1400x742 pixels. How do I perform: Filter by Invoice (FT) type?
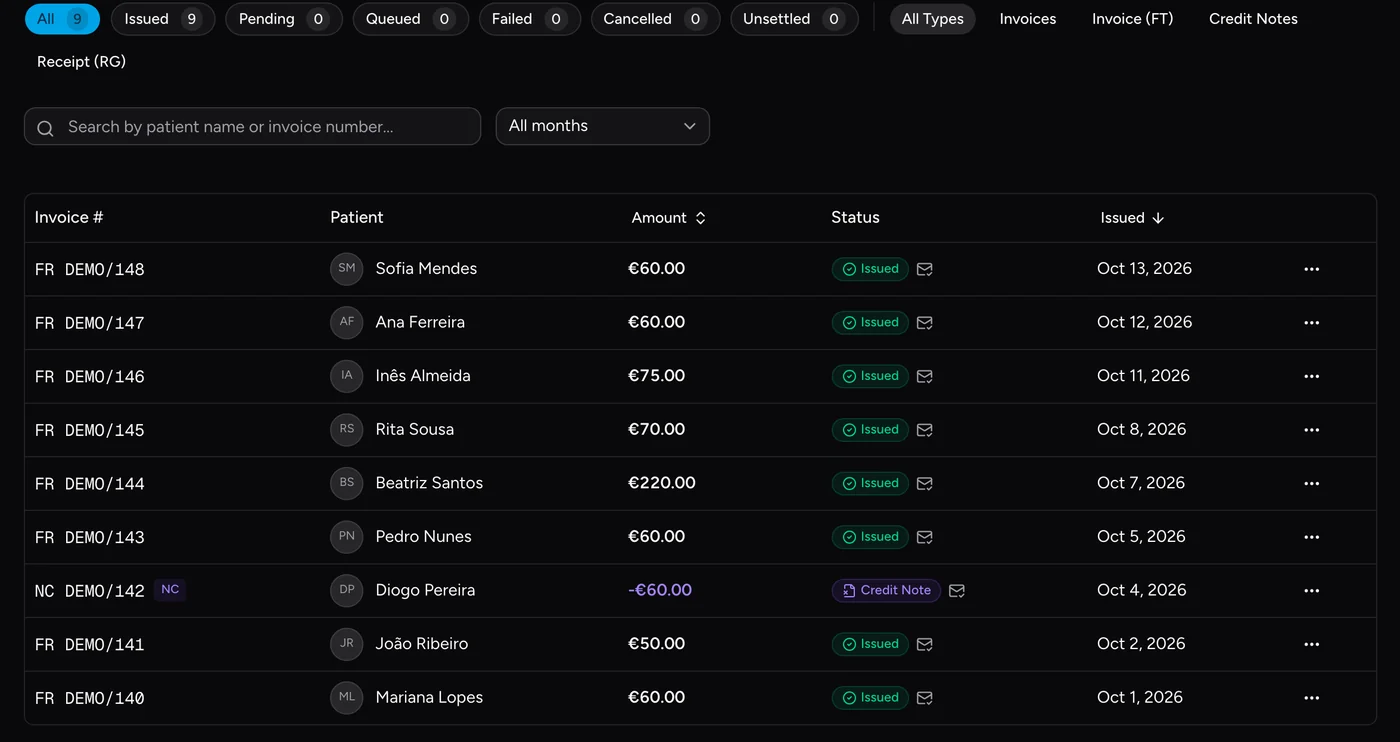tap(1133, 19)
